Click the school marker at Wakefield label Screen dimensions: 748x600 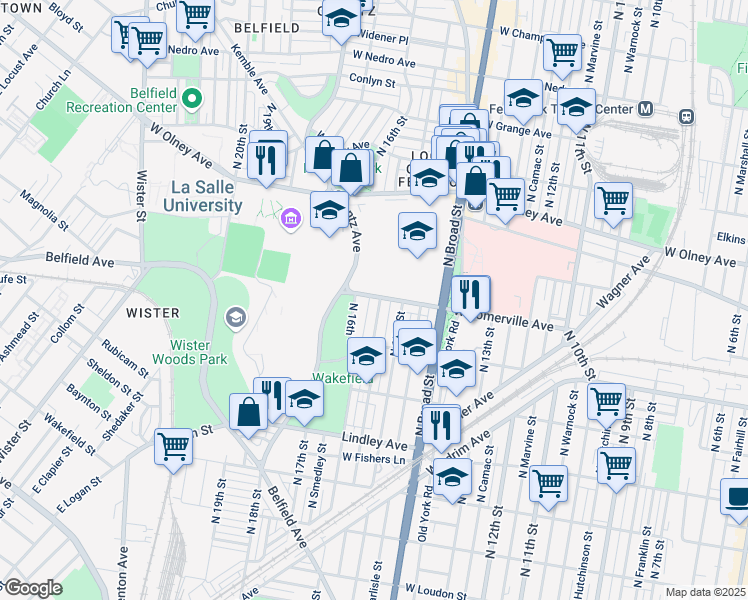(x=366, y=358)
